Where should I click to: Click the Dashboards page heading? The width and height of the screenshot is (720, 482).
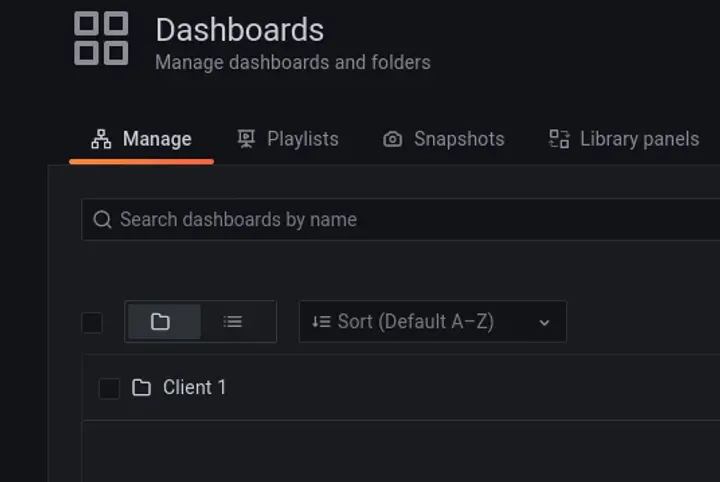(240, 30)
